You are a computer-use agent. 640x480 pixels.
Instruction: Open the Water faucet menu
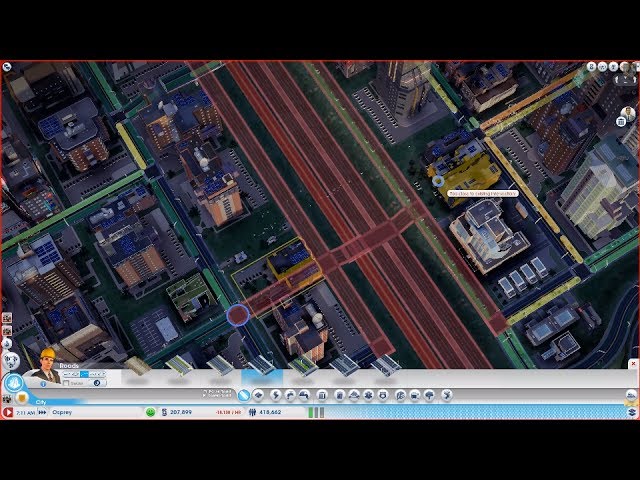[290, 395]
